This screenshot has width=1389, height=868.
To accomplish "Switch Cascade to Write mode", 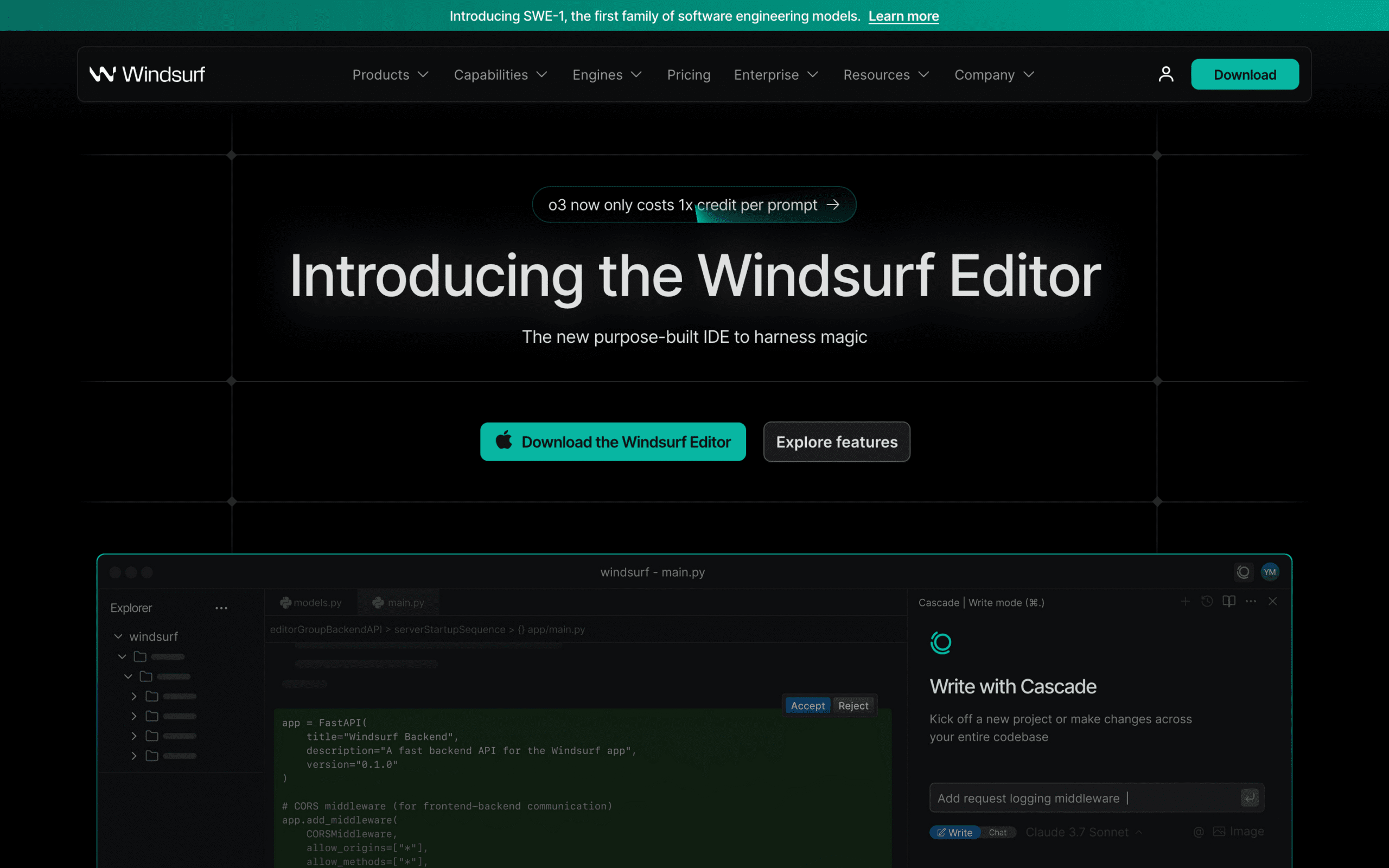I will (955, 832).
